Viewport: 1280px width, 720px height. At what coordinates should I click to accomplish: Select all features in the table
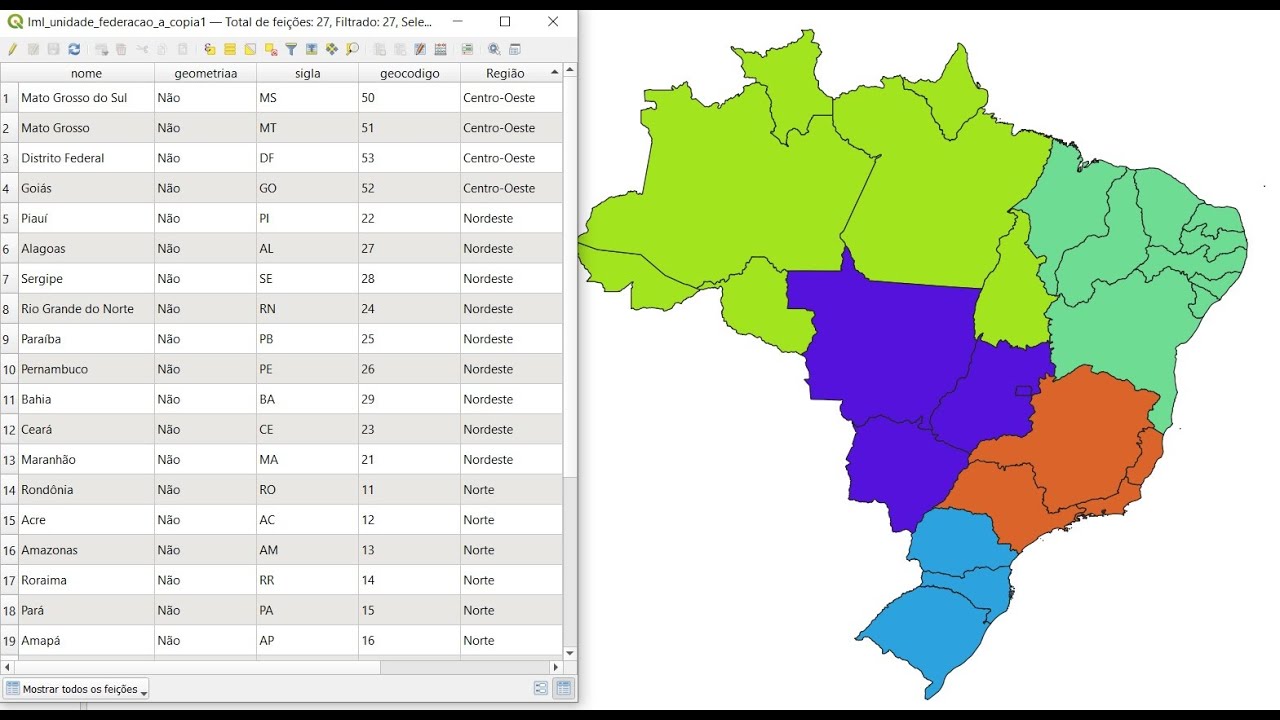click(230, 49)
